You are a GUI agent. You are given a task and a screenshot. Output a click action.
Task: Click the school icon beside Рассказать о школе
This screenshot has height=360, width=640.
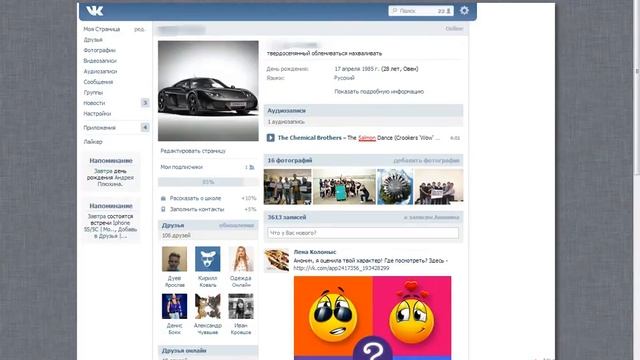[163, 198]
